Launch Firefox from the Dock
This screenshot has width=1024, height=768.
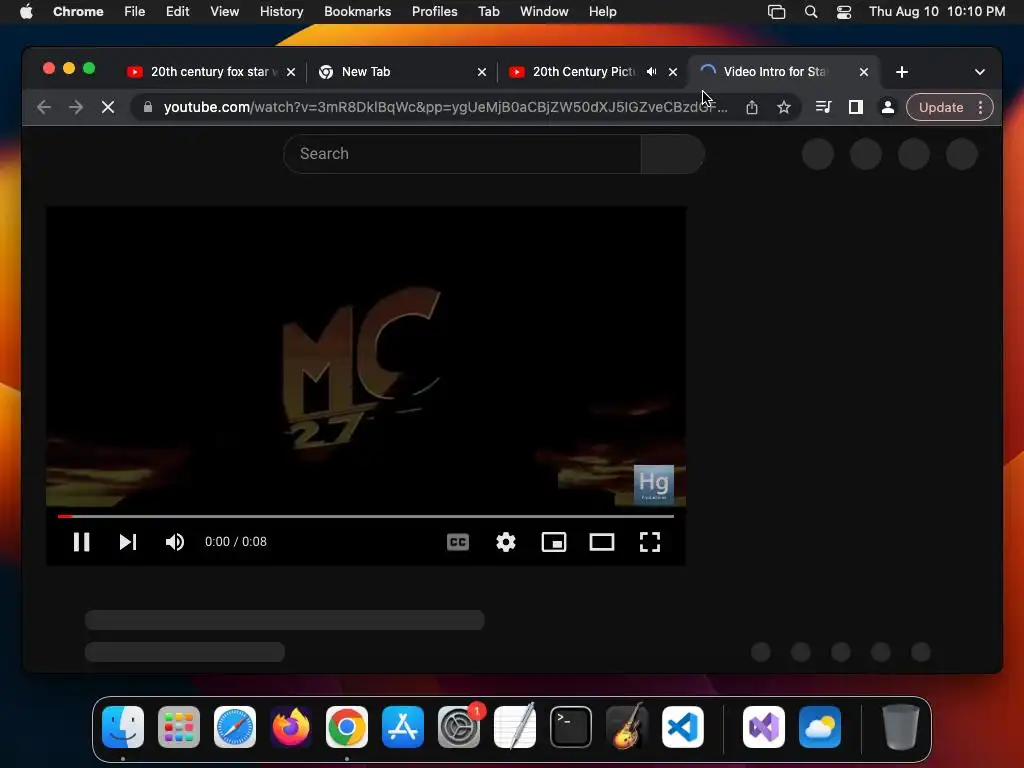coord(291,727)
